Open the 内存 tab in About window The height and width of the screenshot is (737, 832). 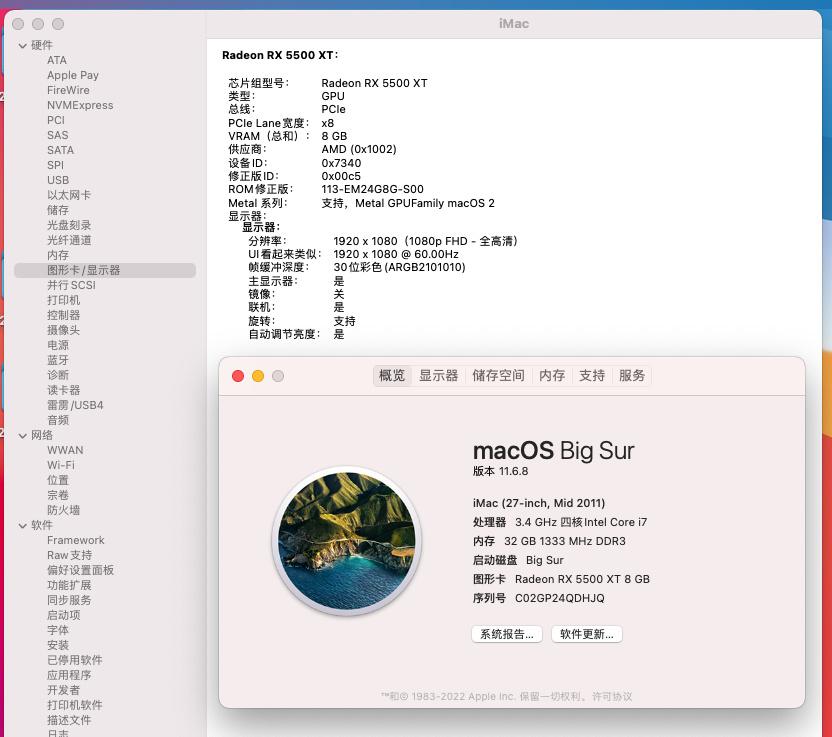[x=552, y=376]
